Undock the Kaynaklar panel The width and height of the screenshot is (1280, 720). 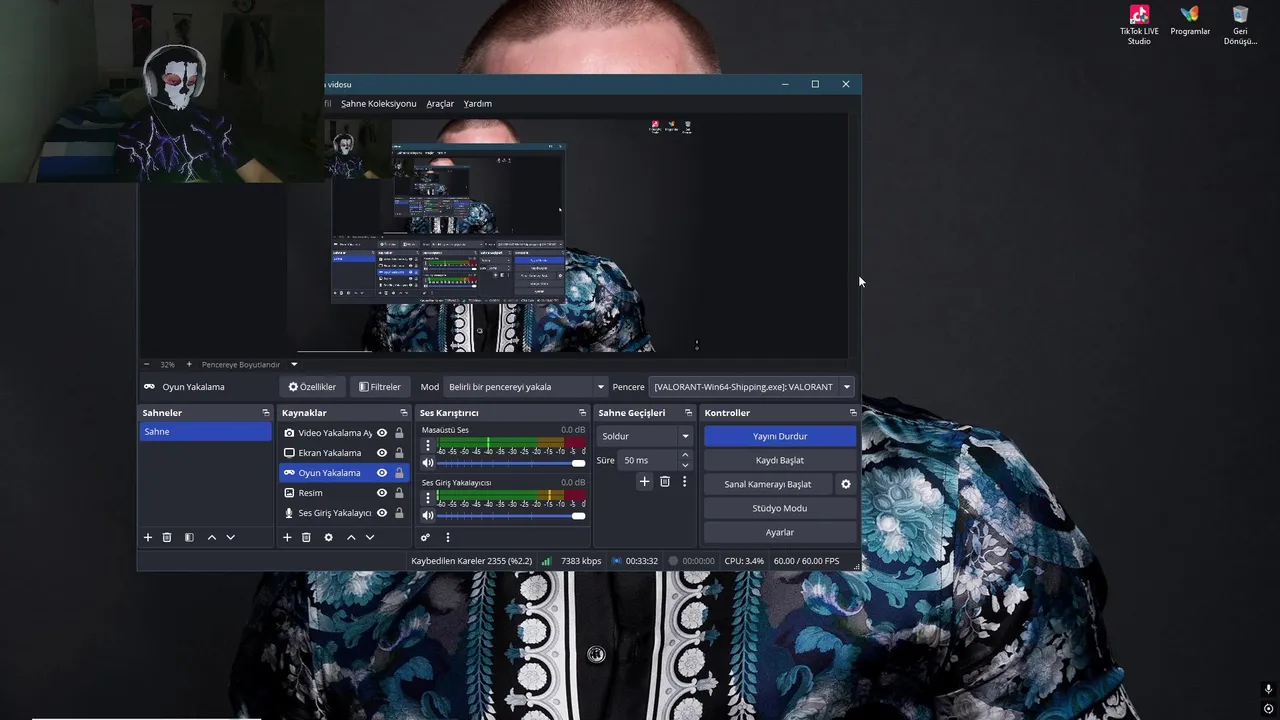click(x=404, y=412)
